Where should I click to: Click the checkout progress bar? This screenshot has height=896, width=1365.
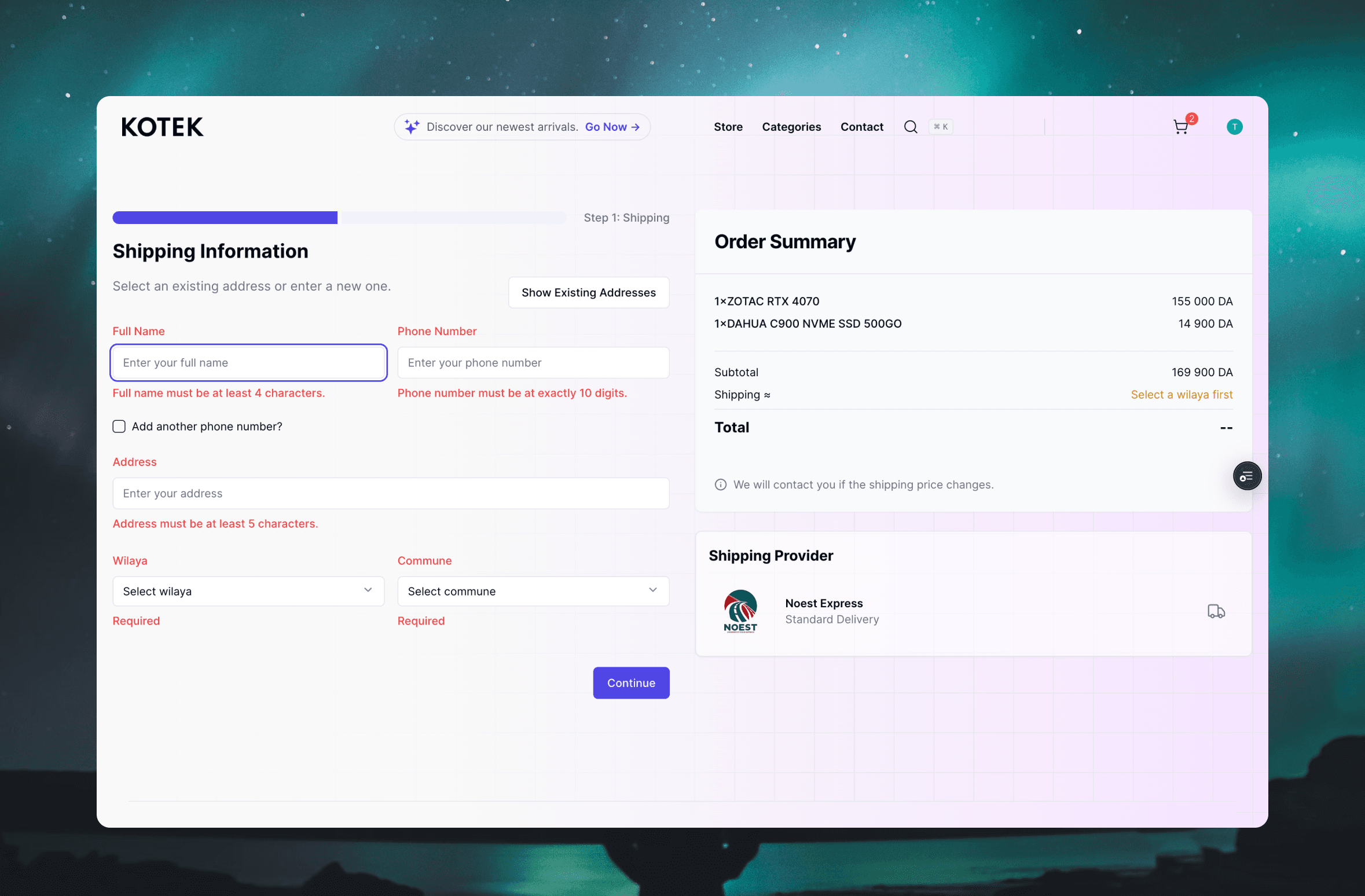(339, 218)
